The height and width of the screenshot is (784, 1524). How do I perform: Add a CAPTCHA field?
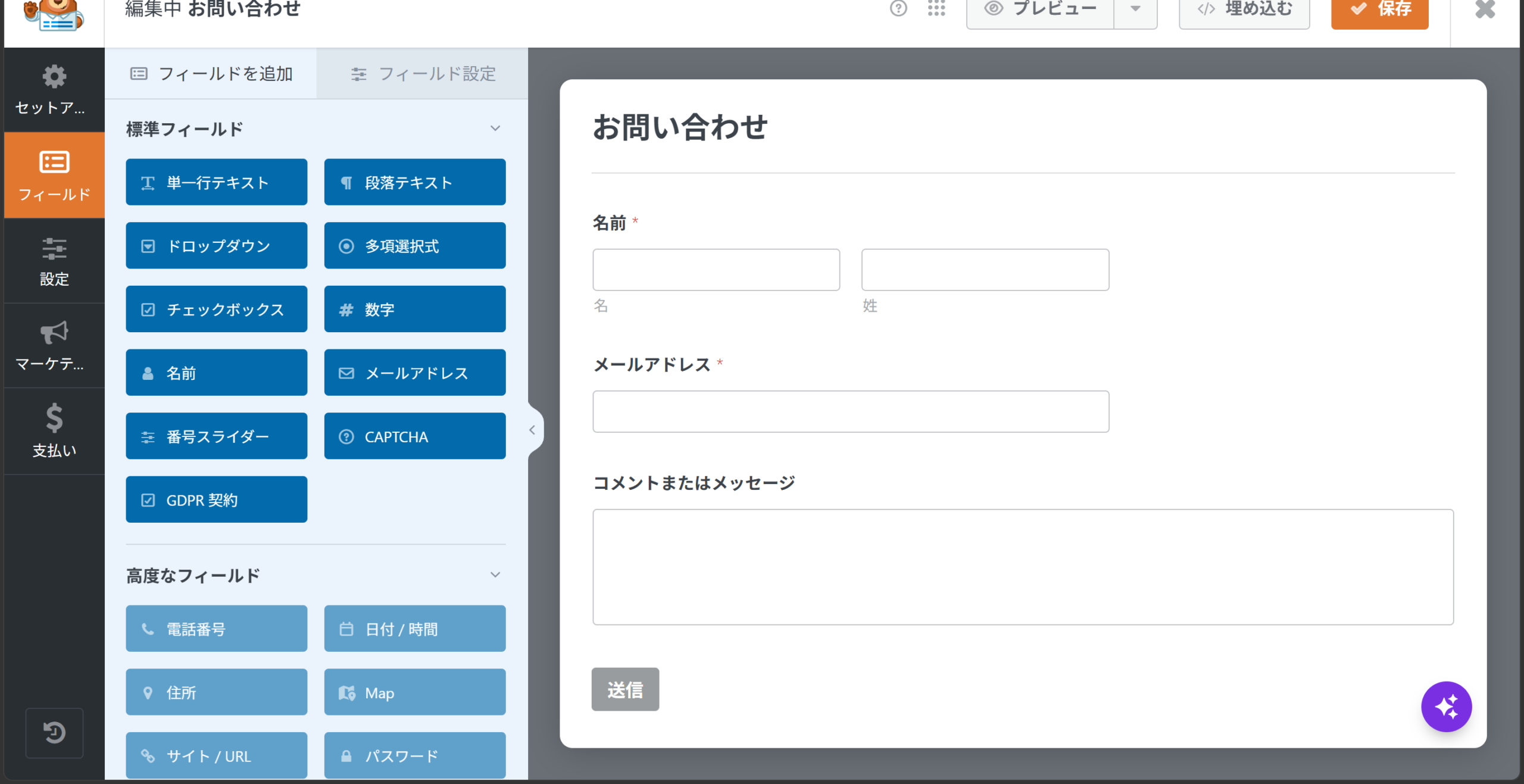pos(415,436)
